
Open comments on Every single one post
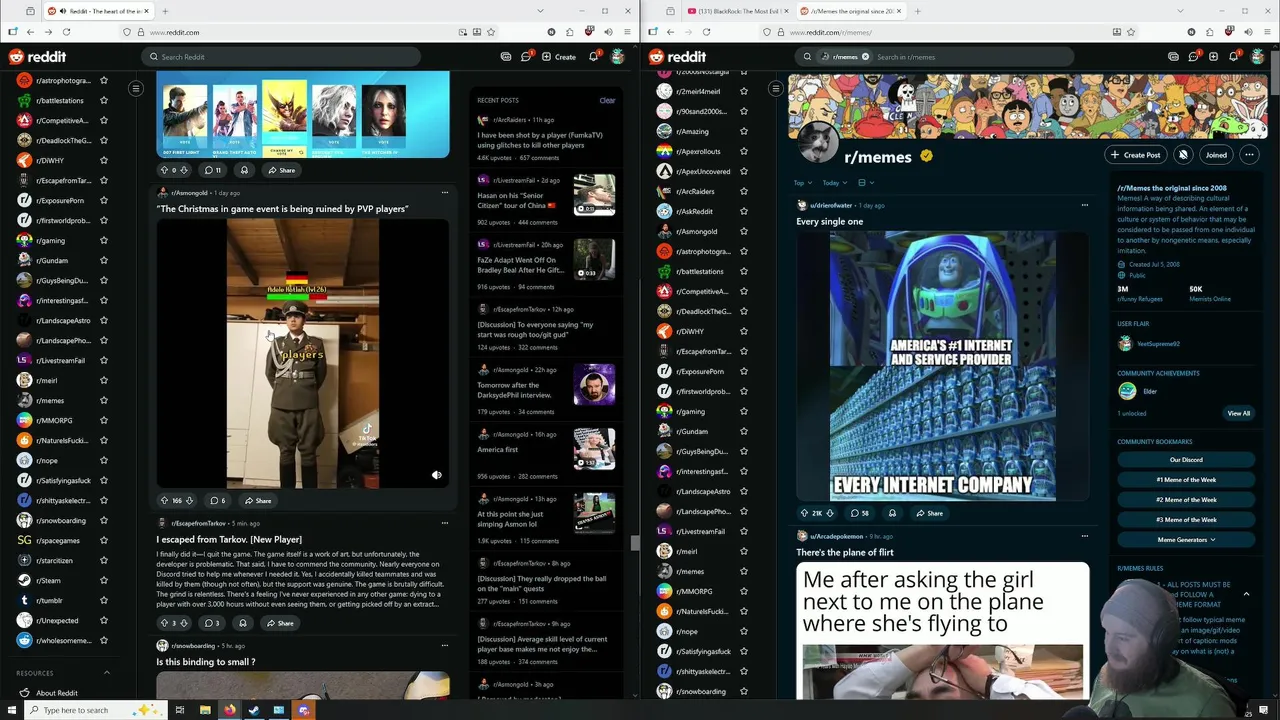click(859, 513)
